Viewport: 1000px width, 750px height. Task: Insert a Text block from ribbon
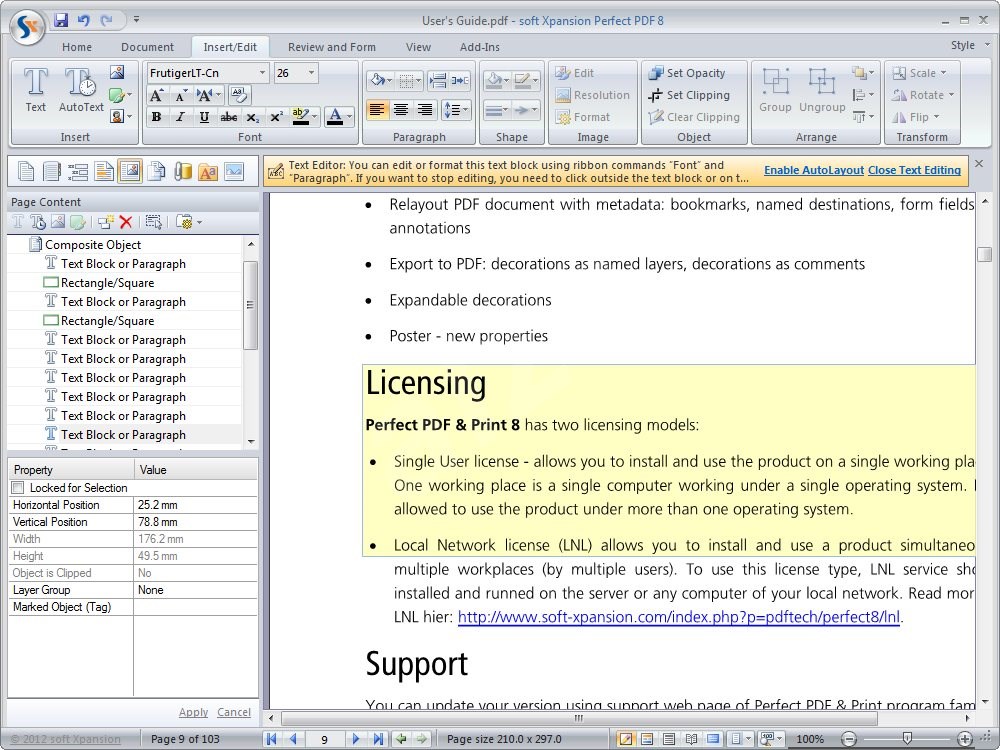36,91
